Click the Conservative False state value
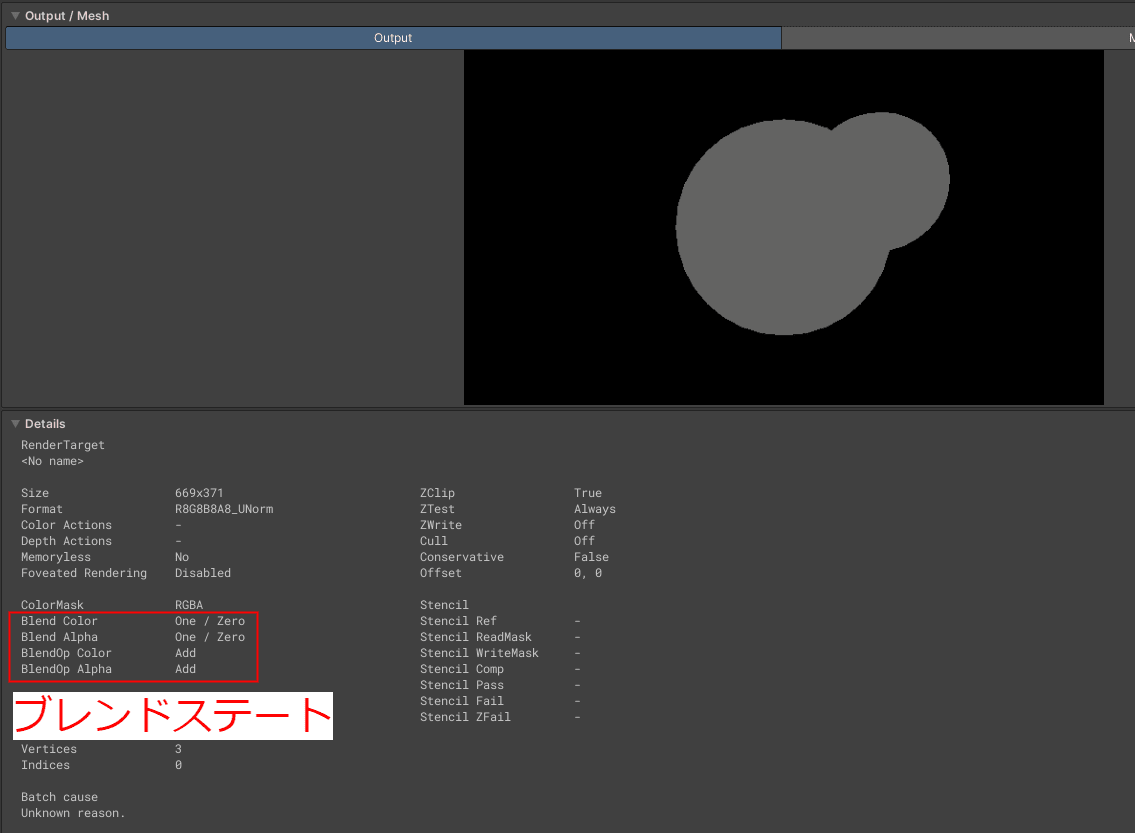 coord(591,556)
